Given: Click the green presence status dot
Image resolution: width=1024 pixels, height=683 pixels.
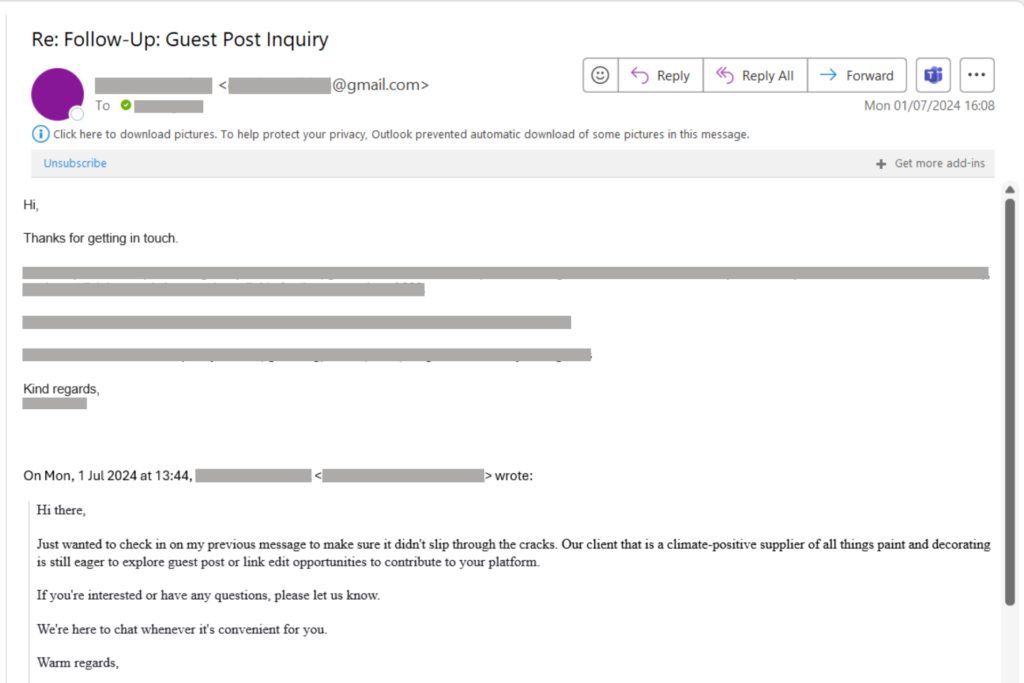Looking at the screenshot, I should pos(126,105).
